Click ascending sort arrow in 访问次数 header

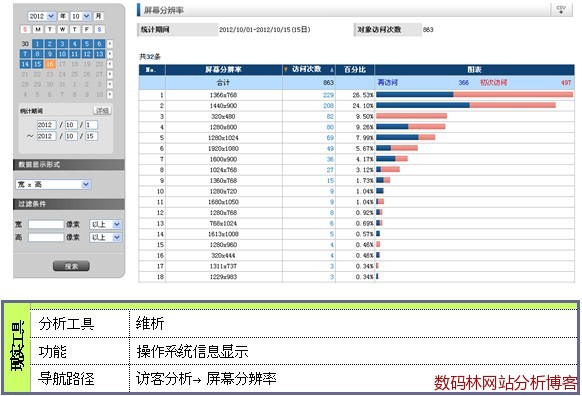tap(332, 70)
